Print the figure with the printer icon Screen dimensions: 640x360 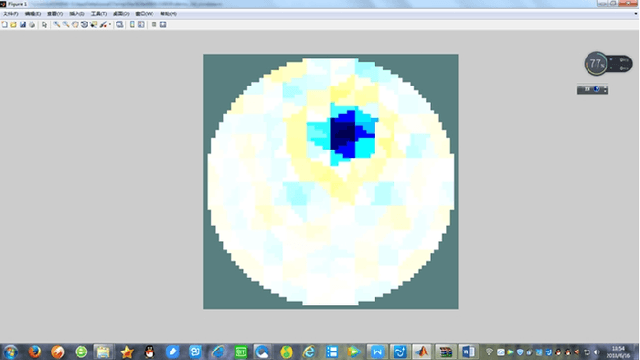point(32,25)
